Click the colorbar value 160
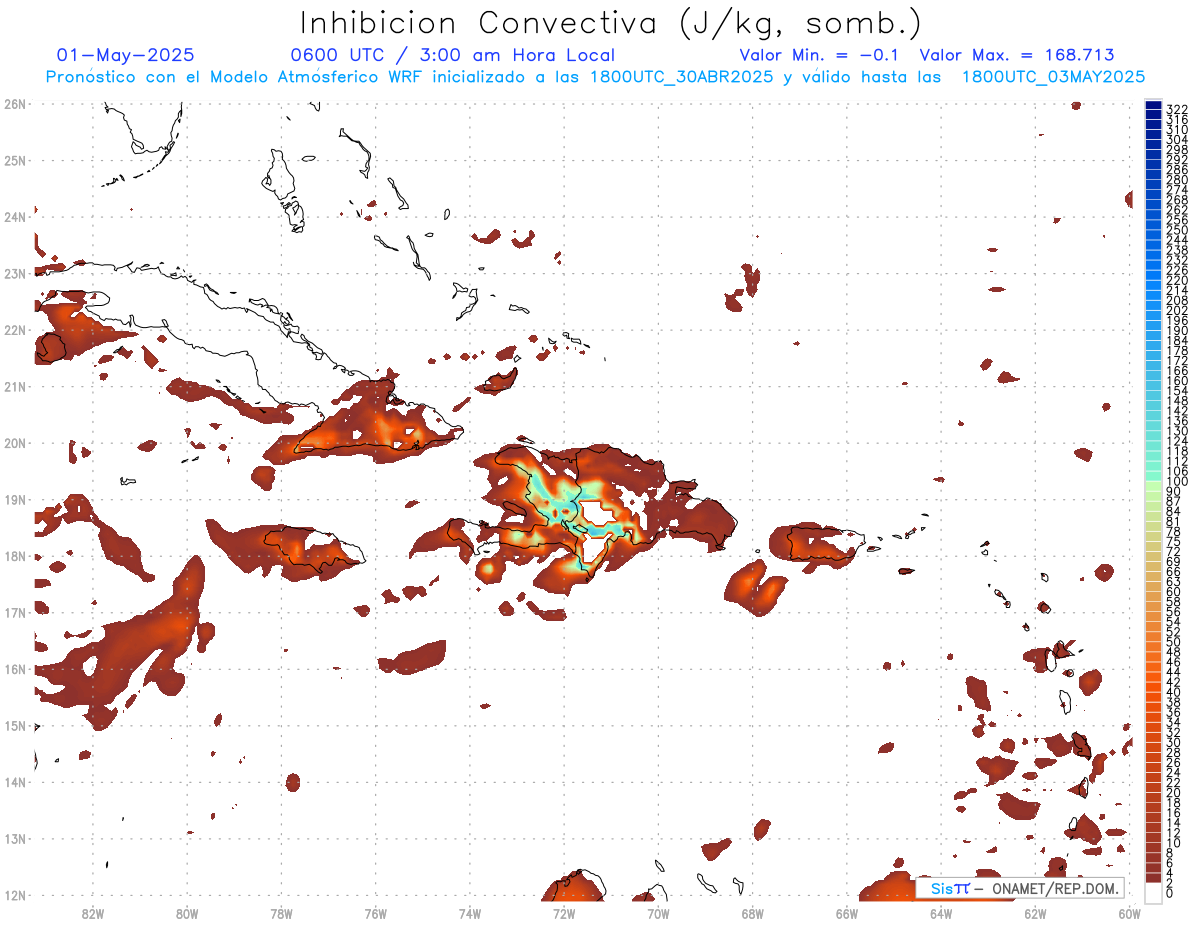1200x927 pixels. point(1177,381)
